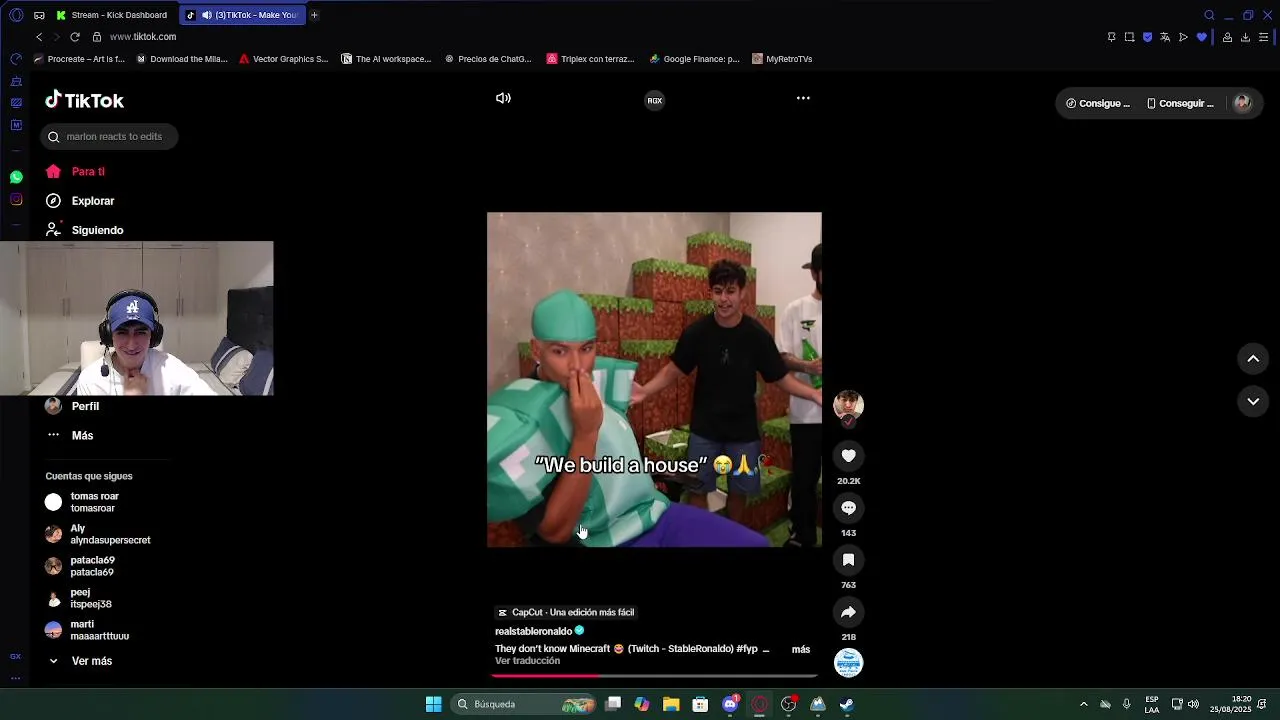Toggle the blue ad-blocker shield icon
1280x720 pixels.
[x=1147, y=37]
